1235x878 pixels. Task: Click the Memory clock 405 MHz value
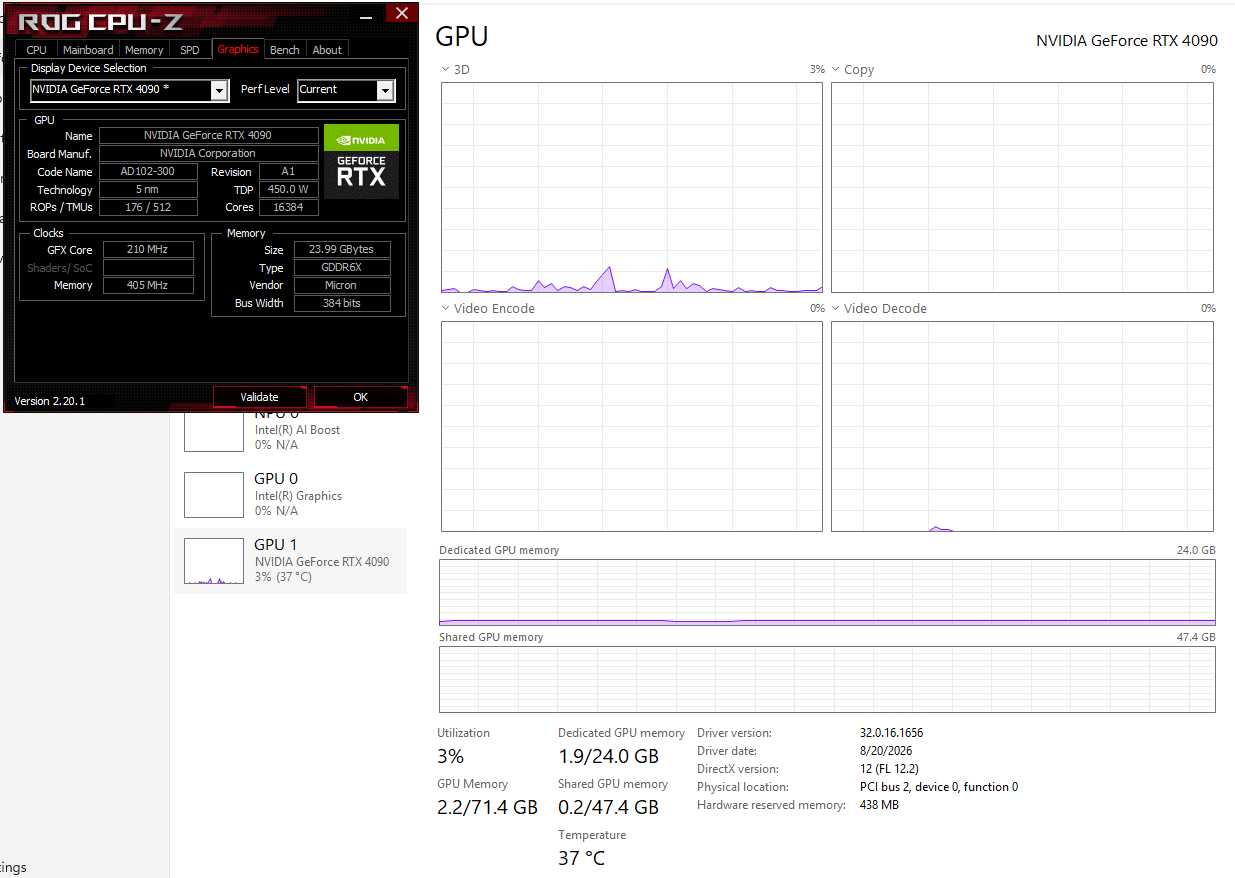tap(148, 285)
